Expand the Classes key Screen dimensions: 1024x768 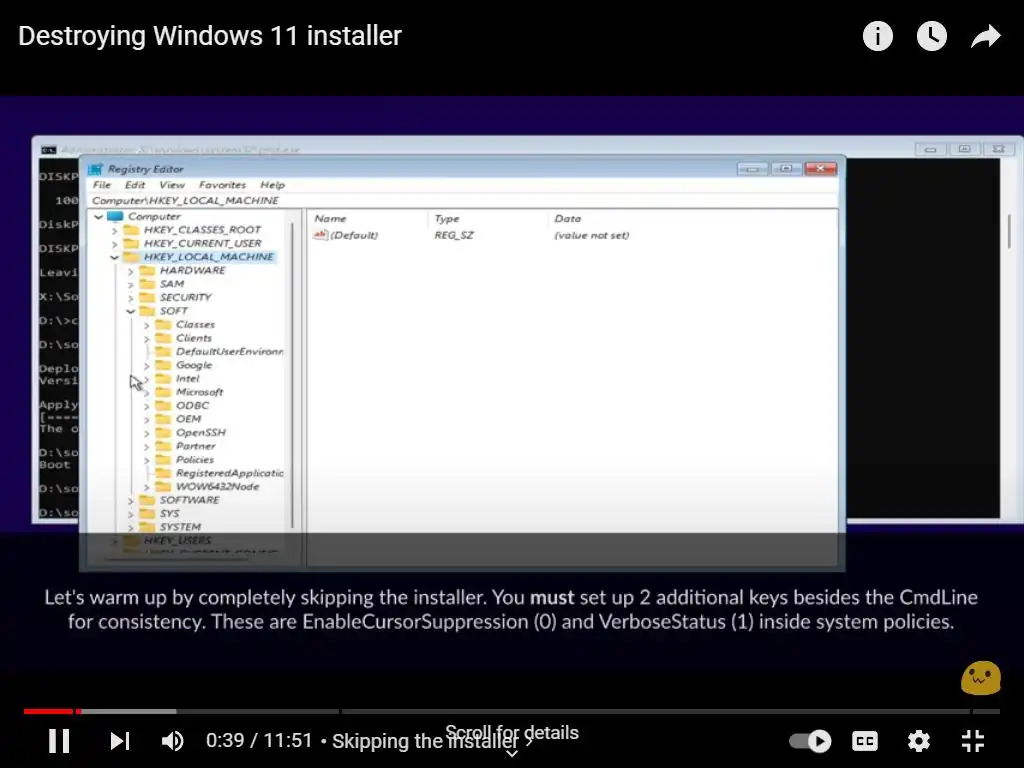click(x=146, y=325)
